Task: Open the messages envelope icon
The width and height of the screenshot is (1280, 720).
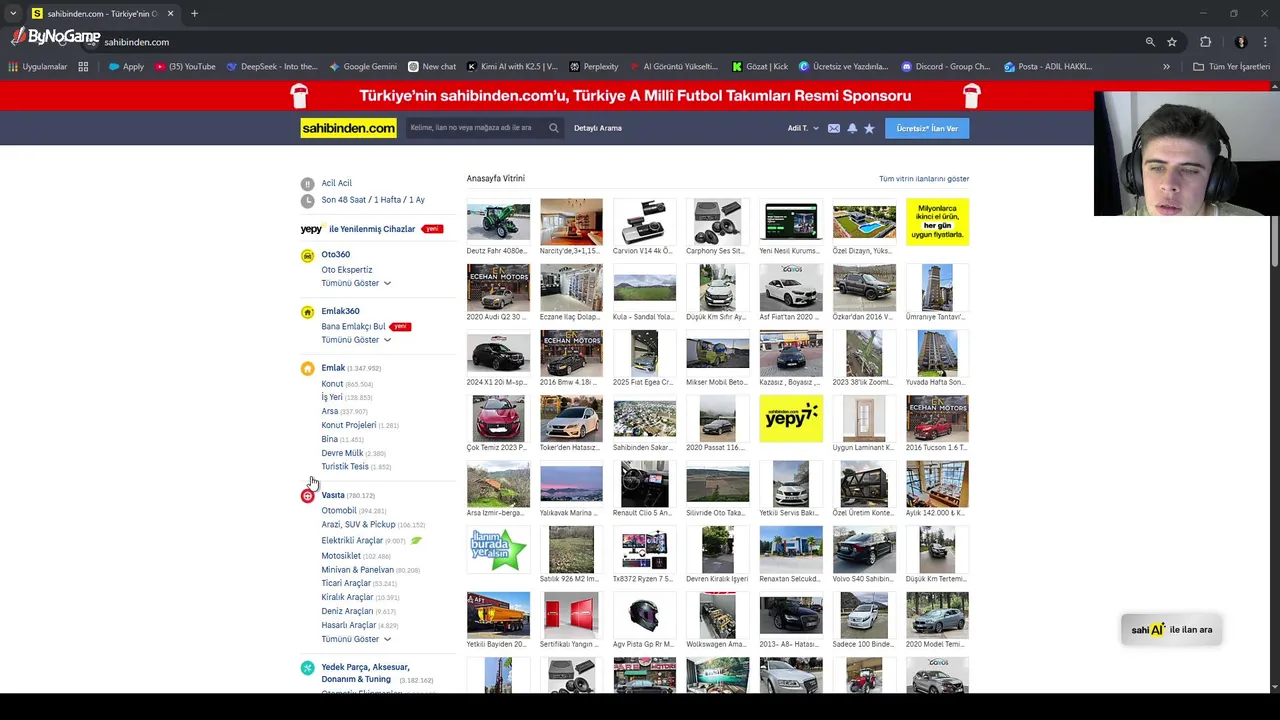Action: coord(833,128)
